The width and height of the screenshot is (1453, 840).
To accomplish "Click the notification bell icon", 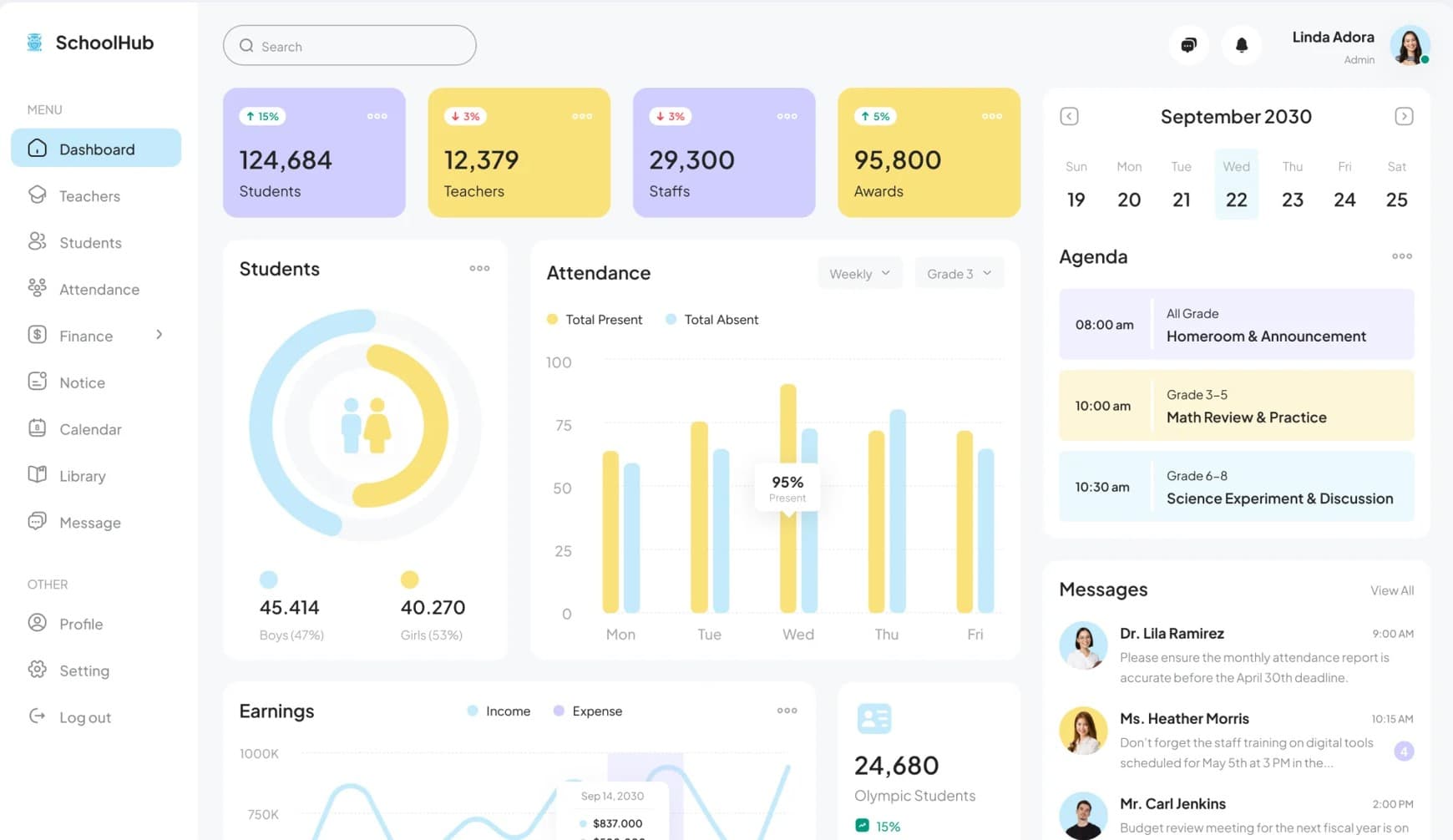I will (1241, 45).
